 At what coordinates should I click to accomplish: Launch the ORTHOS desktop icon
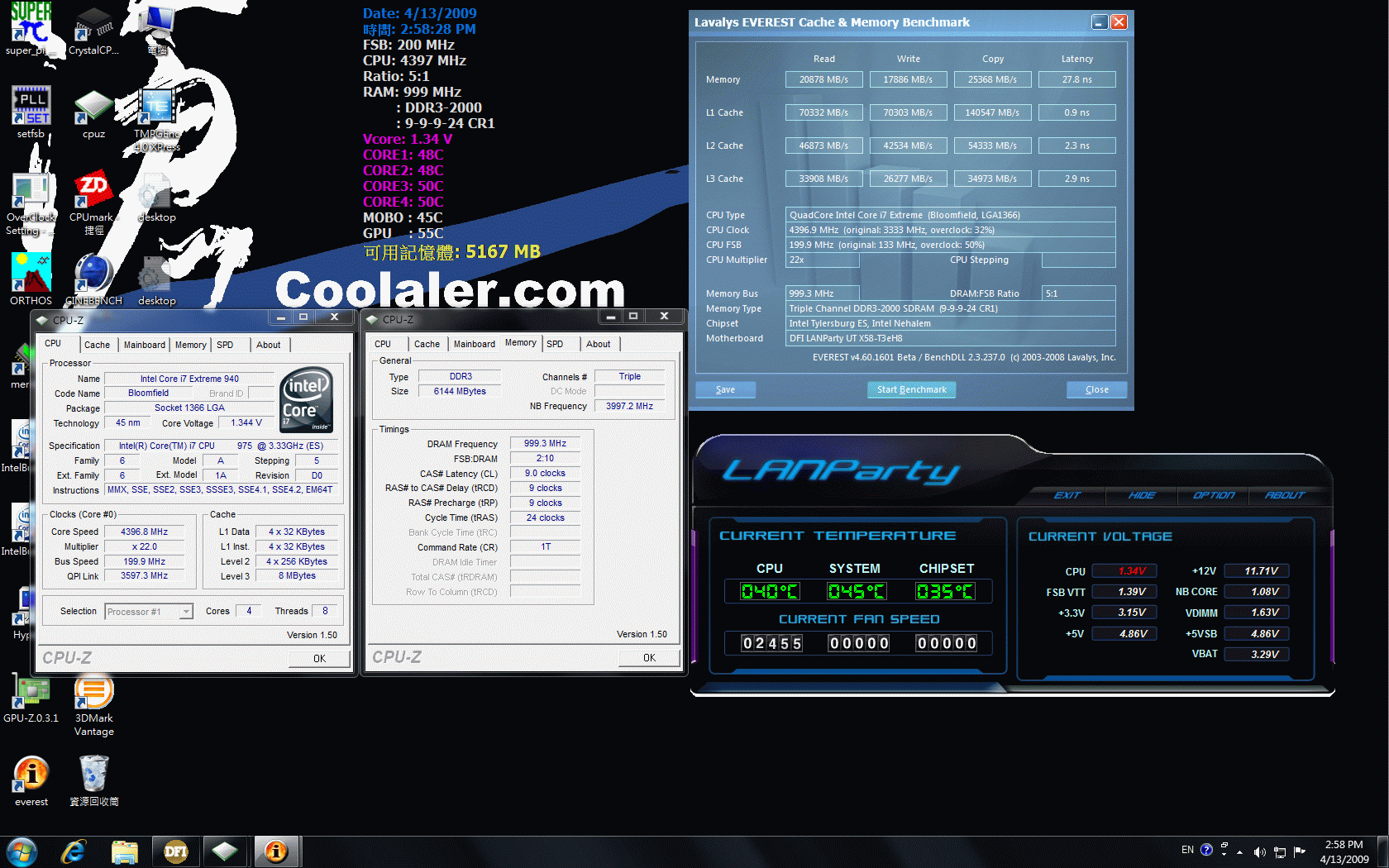[31, 279]
